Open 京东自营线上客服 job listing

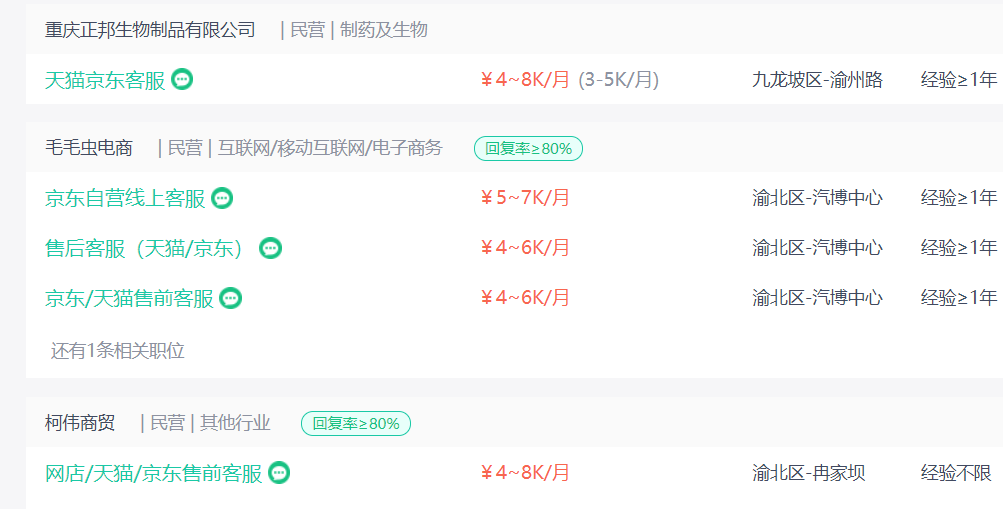coord(125,198)
